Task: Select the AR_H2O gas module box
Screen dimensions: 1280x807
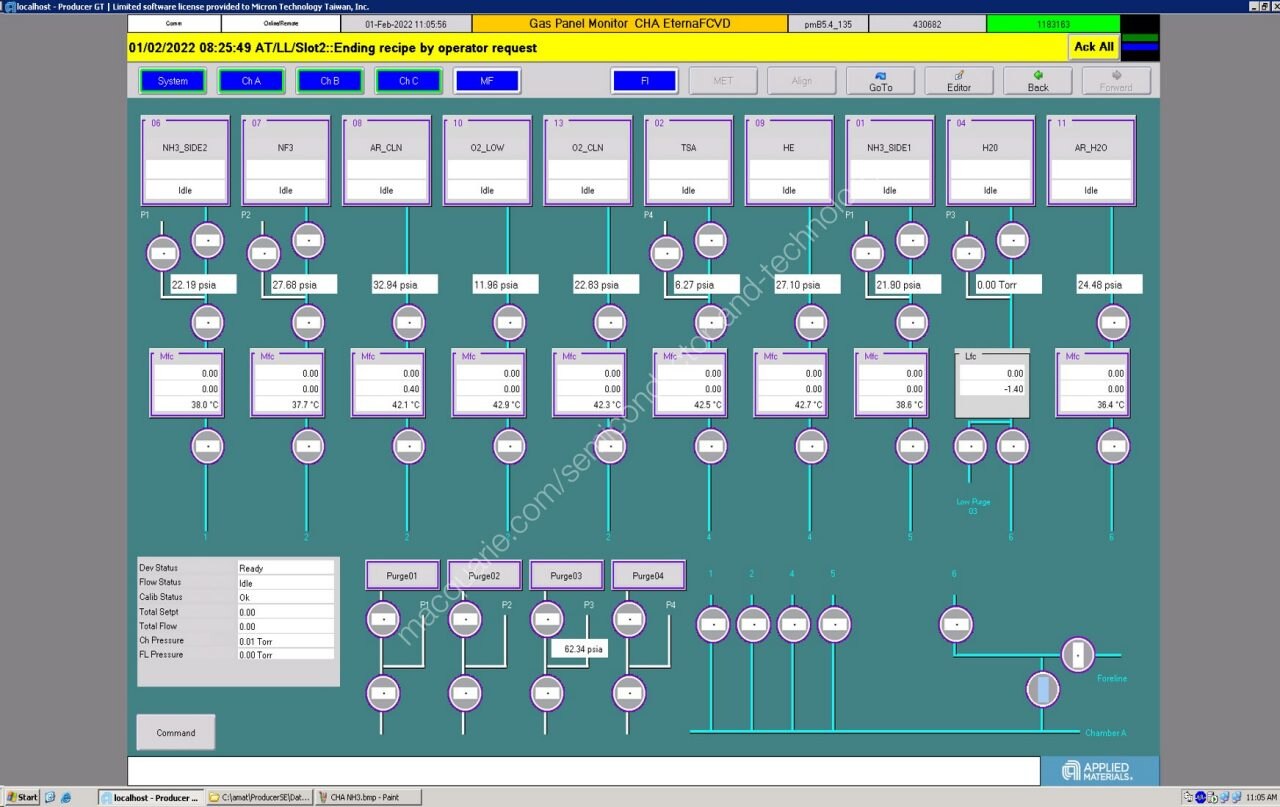Action: click(x=1091, y=160)
